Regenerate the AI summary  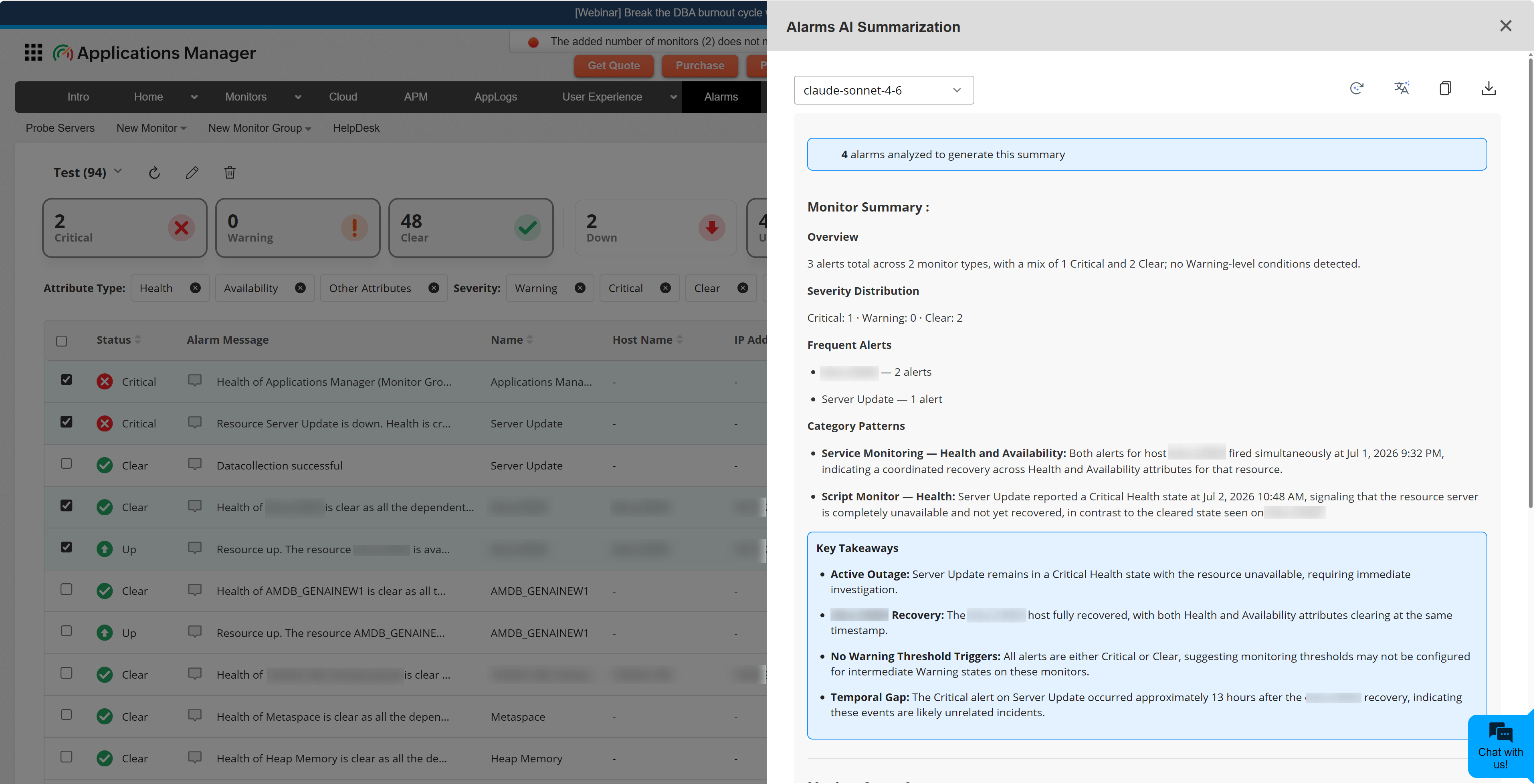click(x=1357, y=89)
